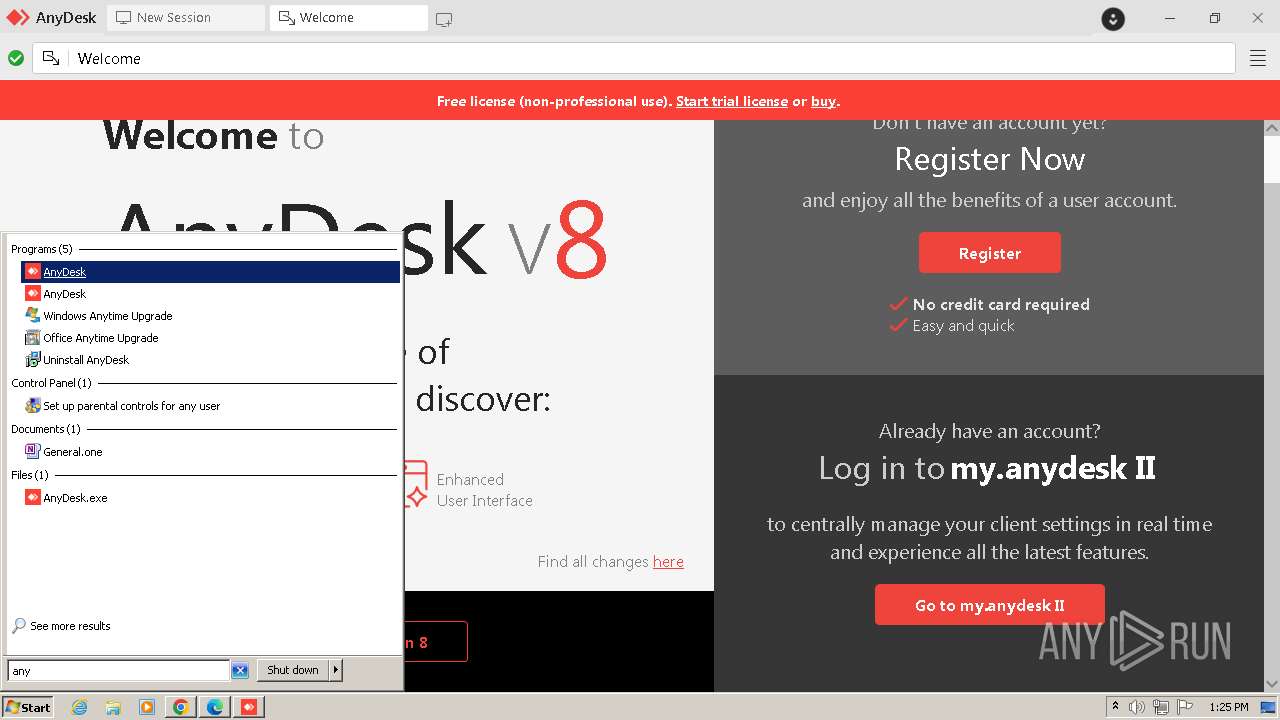Click the Enhanced User Interface sparkle icon
Screen dimensions: 1280x720
click(x=415, y=484)
